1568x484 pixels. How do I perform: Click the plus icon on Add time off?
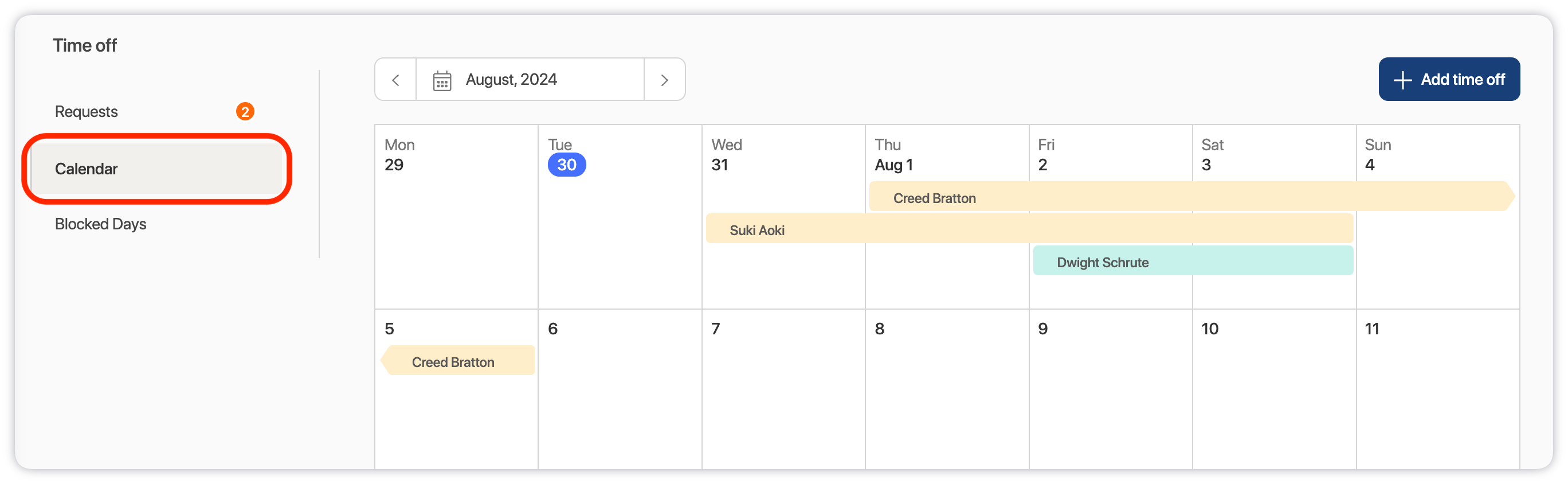1402,80
